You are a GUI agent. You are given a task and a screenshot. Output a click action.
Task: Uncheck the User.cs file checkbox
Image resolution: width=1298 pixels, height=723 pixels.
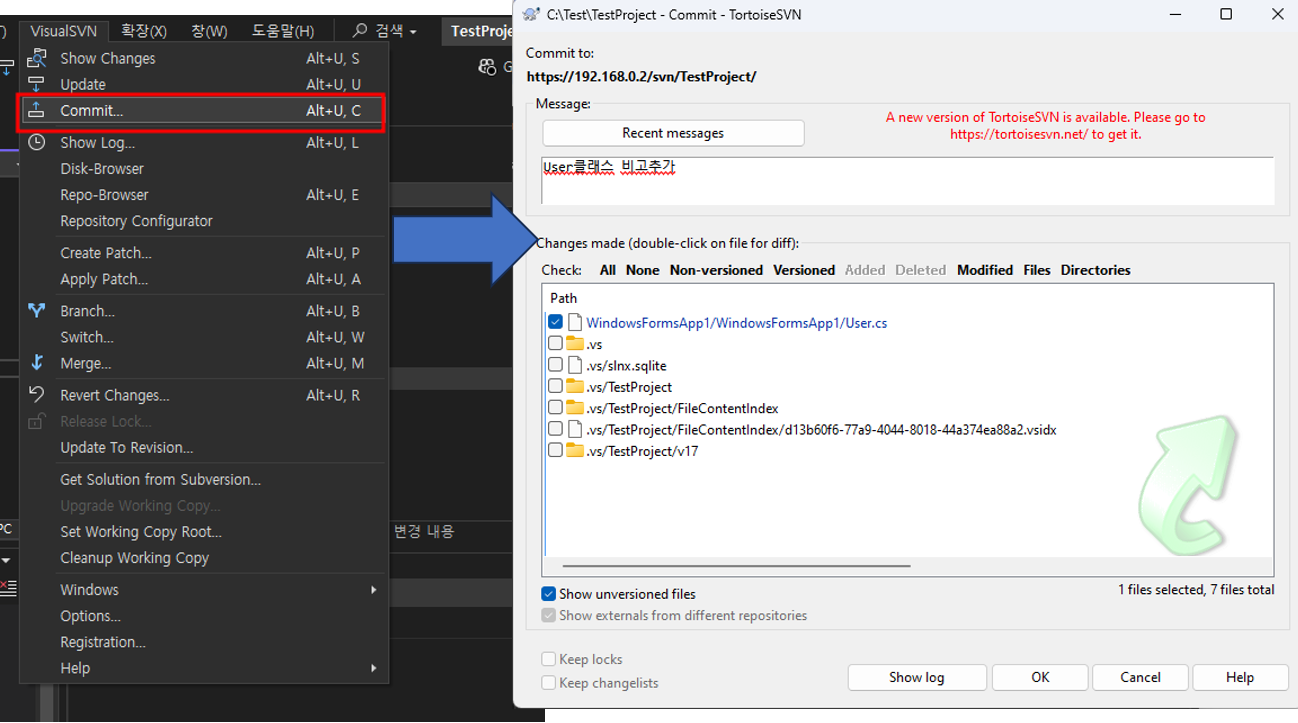coord(555,322)
